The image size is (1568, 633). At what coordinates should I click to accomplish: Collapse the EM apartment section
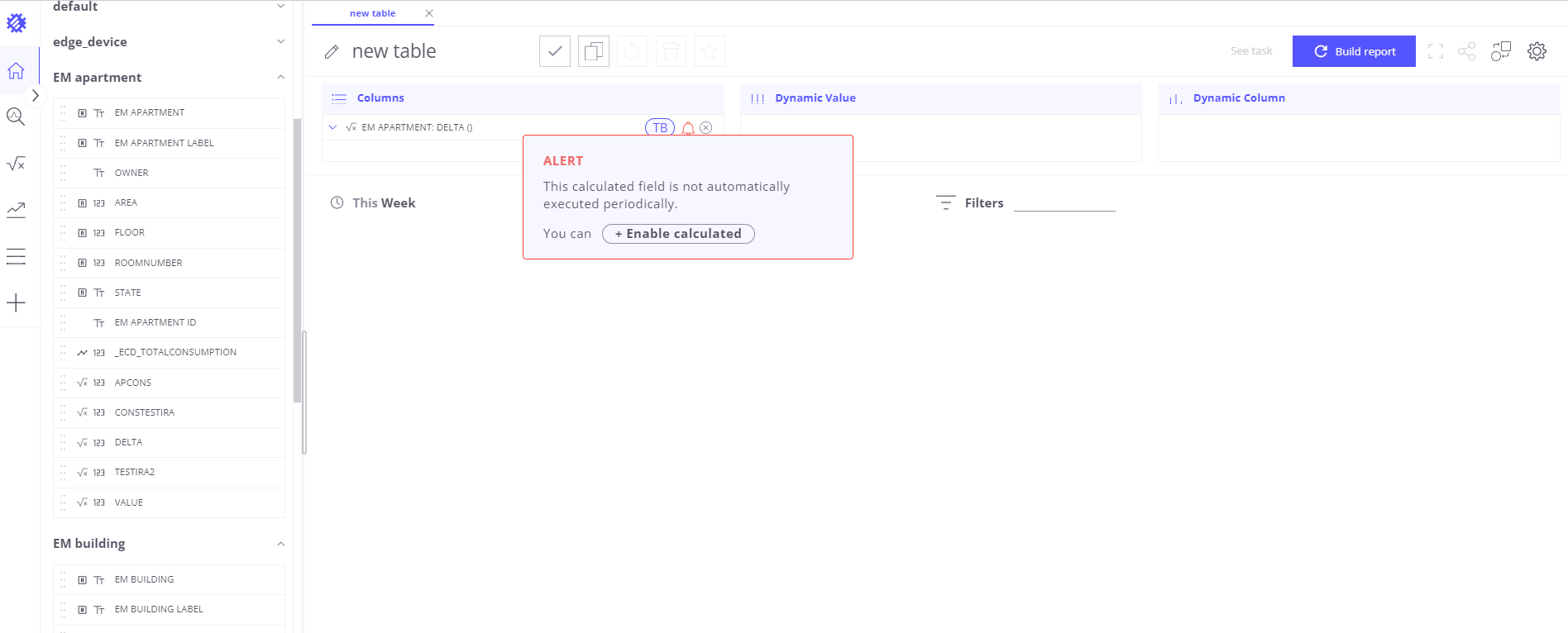pos(280,78)
